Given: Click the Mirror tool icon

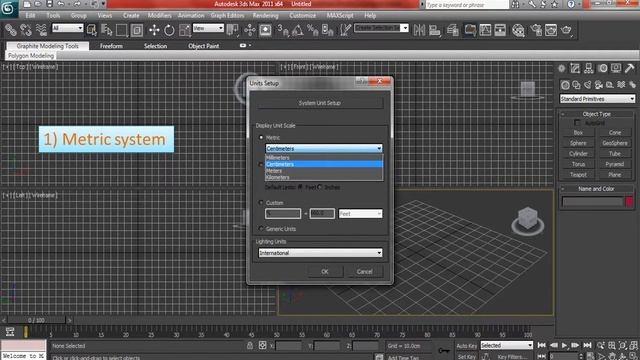Looking at the screenshot, I should point(419,30).
